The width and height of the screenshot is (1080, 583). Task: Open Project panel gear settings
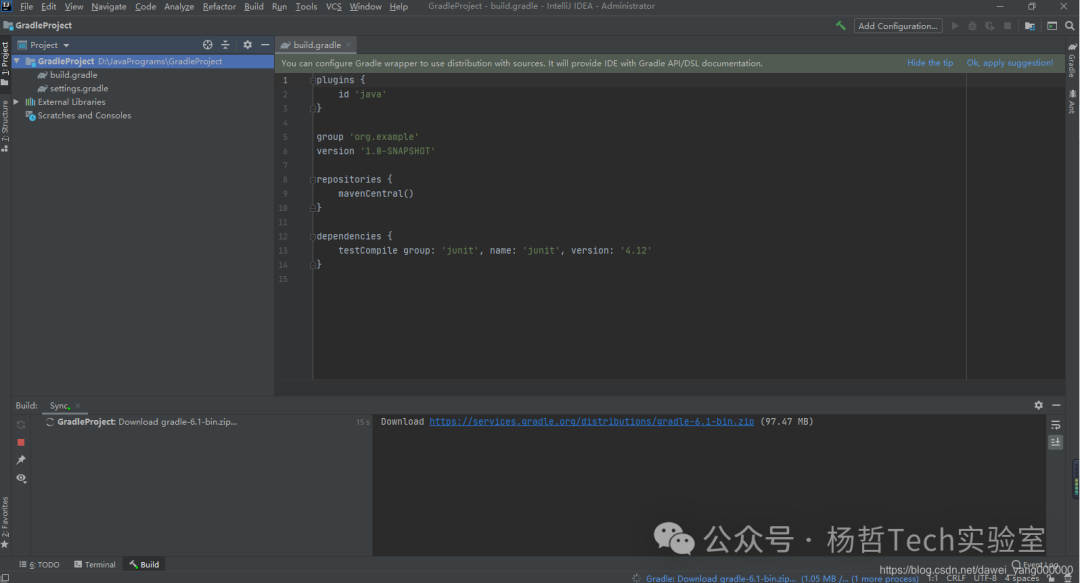pyautogui.click(x=247, y=45)
